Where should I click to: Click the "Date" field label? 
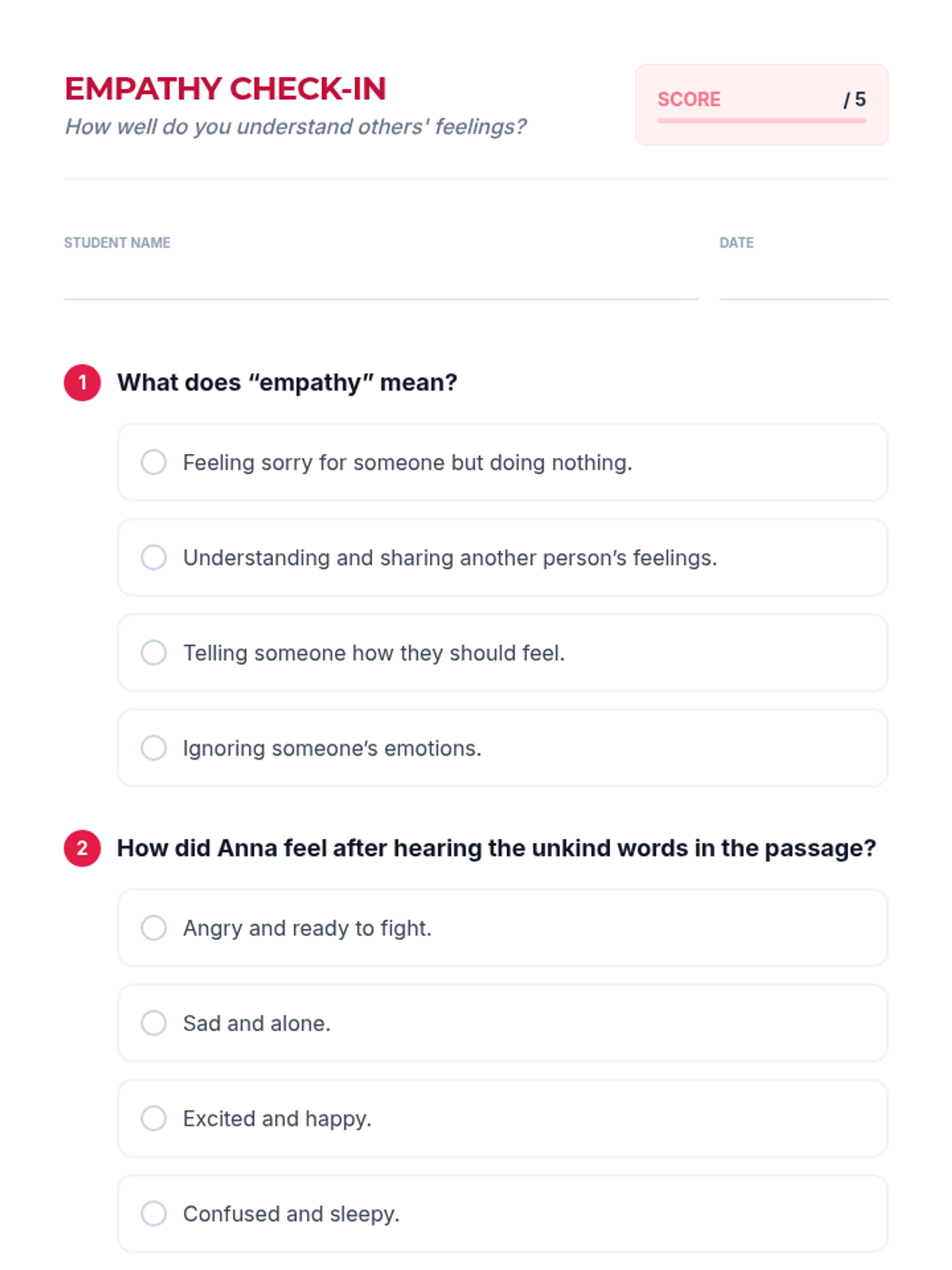coord(736,243)
